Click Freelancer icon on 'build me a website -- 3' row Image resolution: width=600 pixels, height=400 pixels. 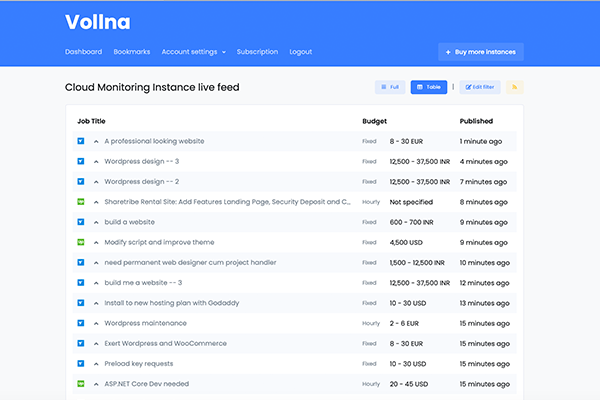(x=81, y=282)
